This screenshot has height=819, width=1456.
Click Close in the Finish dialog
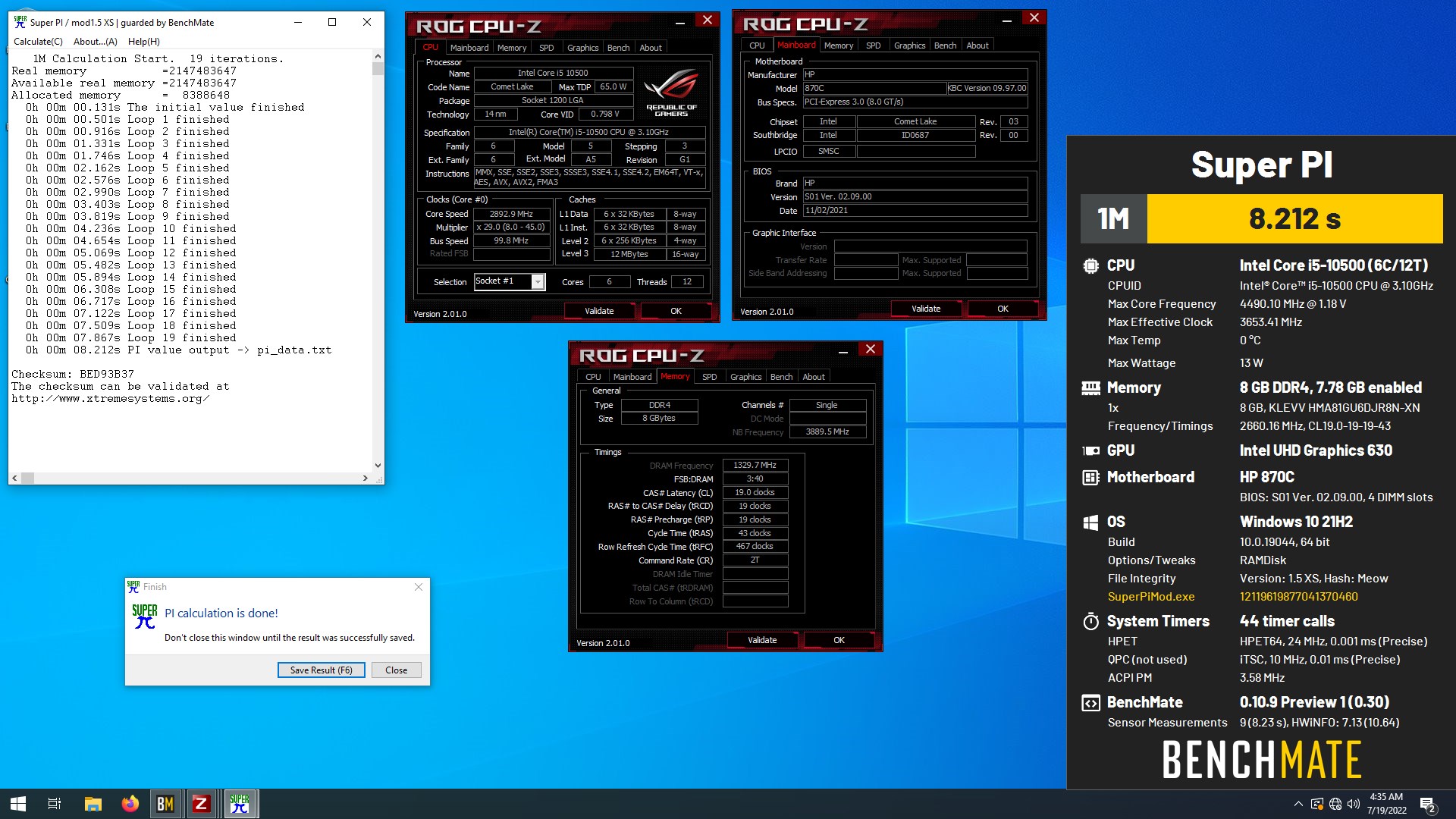397,670
